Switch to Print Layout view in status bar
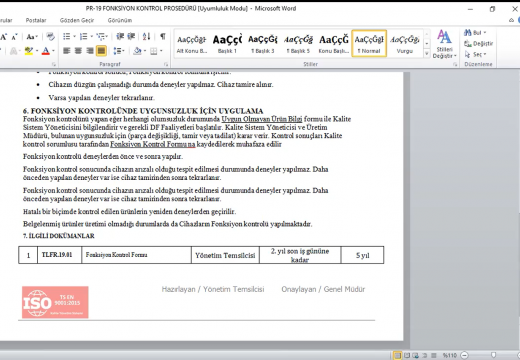The width and height of the screenshot is (520, 360). click(x=397, y=355)
